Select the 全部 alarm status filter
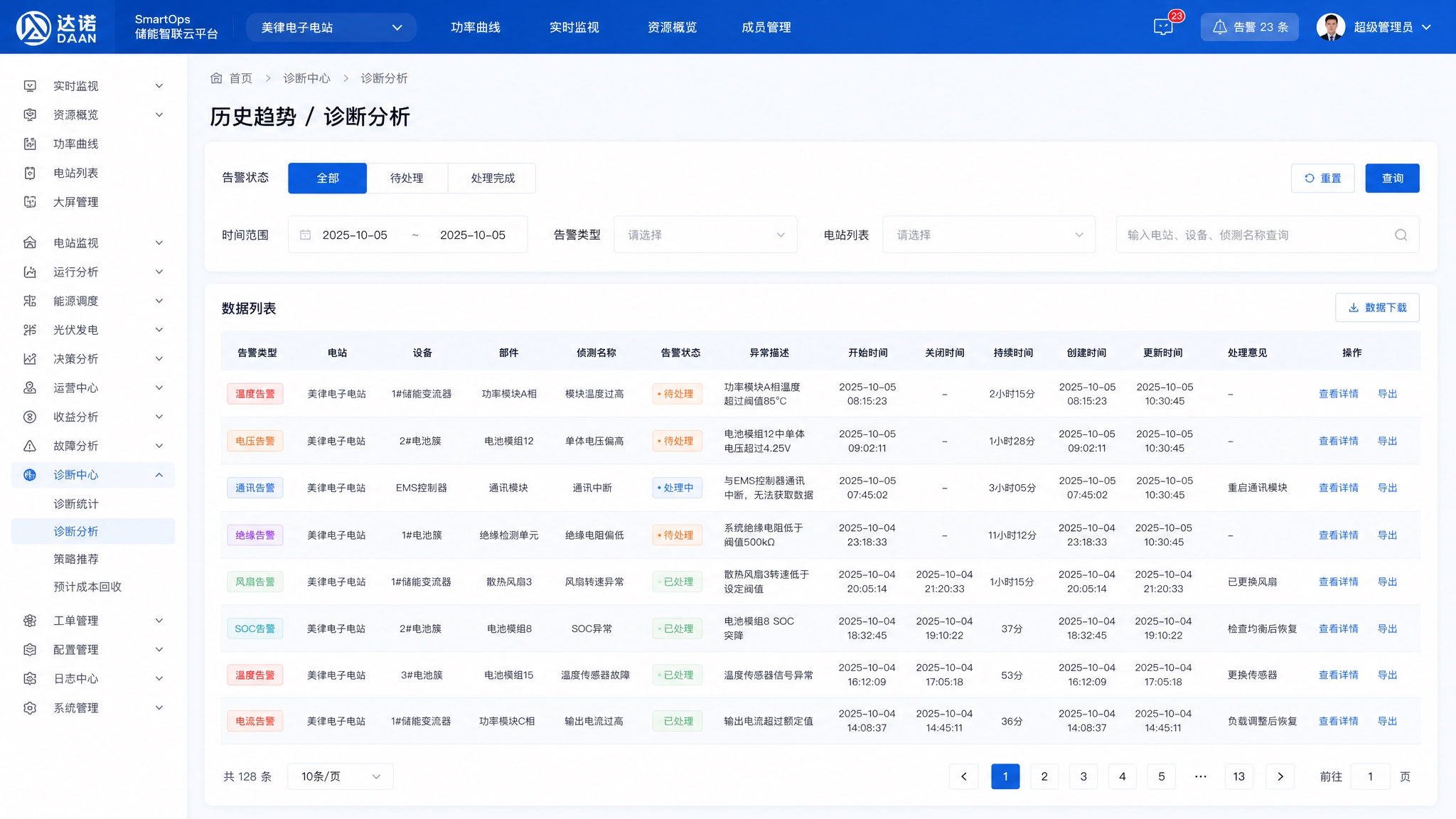This screenshot has width=1456, height=819. (328, 178)
